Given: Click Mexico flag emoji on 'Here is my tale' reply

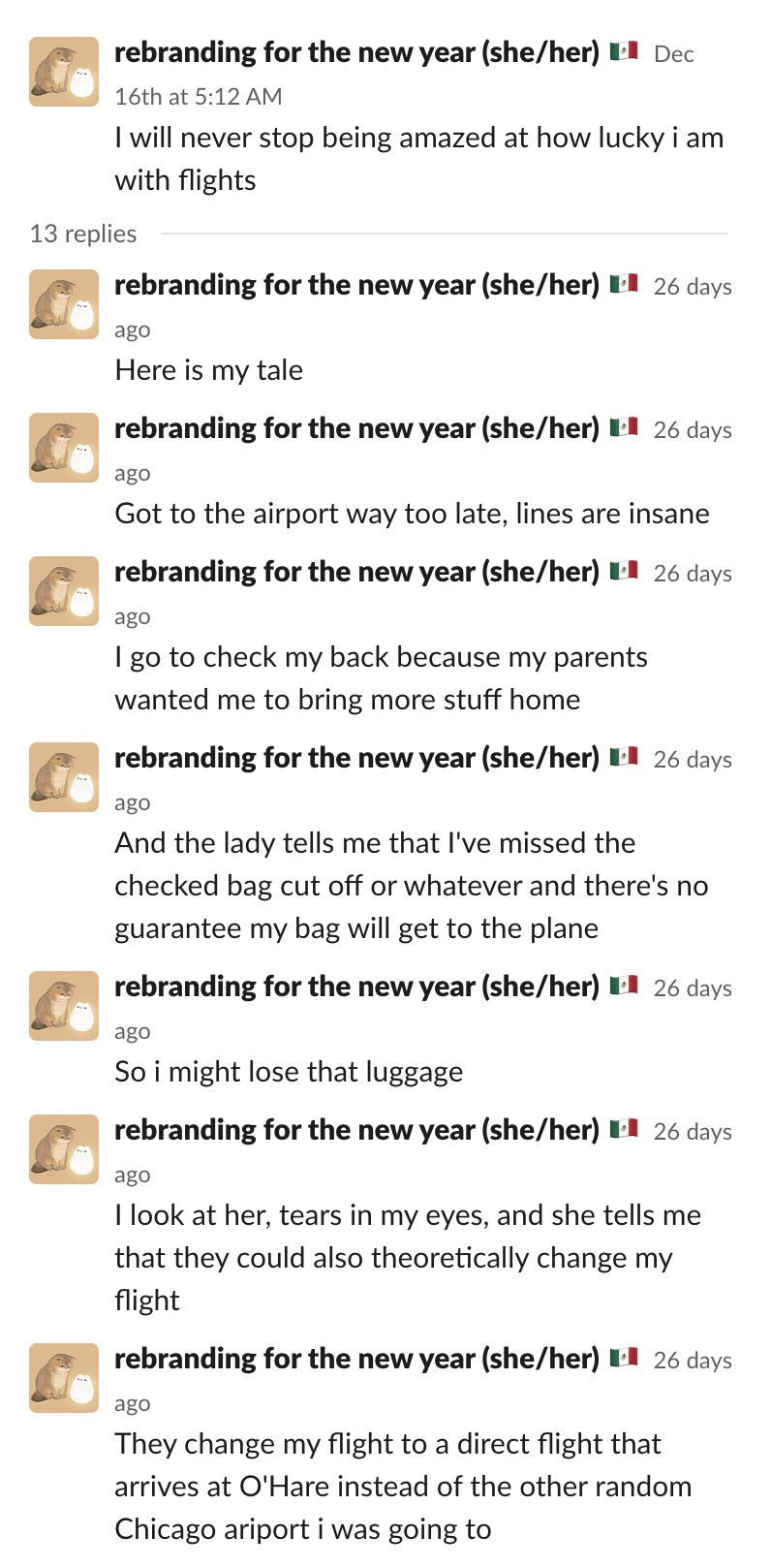Looking at the screenshot, I should click(x=624, y=284).
